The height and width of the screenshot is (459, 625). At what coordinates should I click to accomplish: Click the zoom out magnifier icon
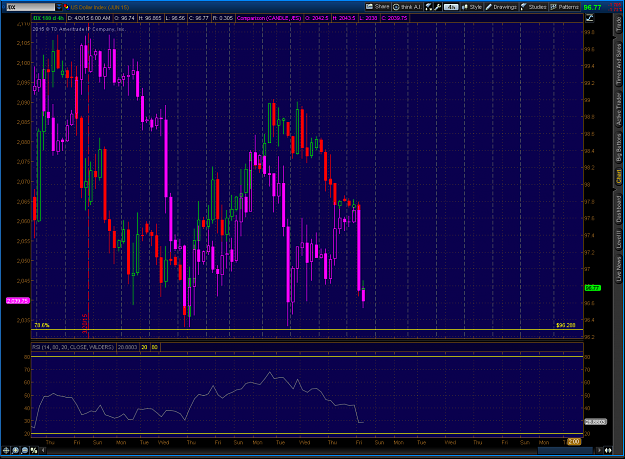pyautogui.click(x=25, y=450)
